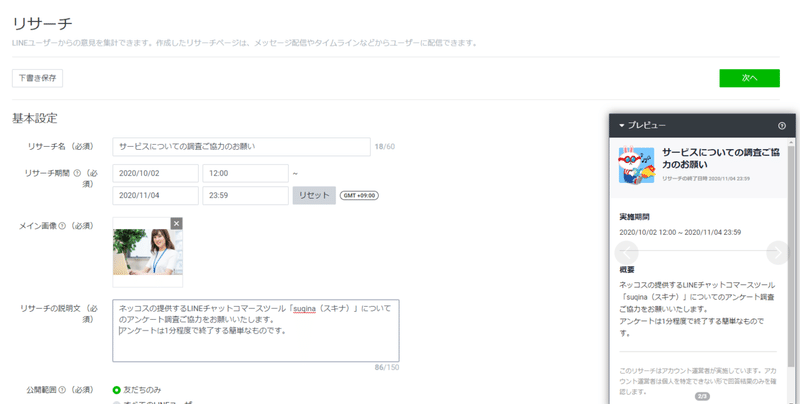Click the preview title サービスについての調査ご協力のお願い

(720, 158)
